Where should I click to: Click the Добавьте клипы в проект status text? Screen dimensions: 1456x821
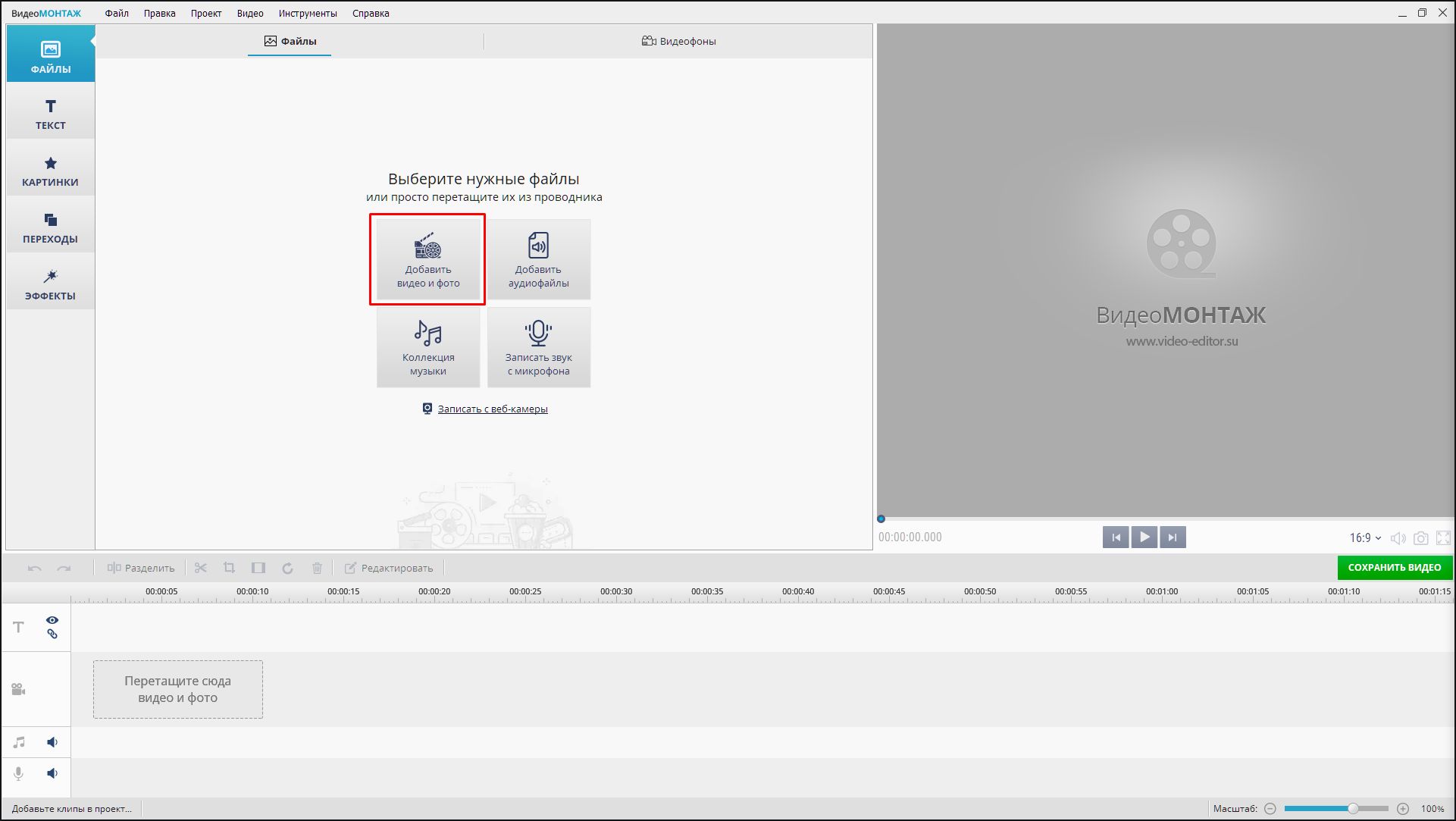click(x=72, y=809)
